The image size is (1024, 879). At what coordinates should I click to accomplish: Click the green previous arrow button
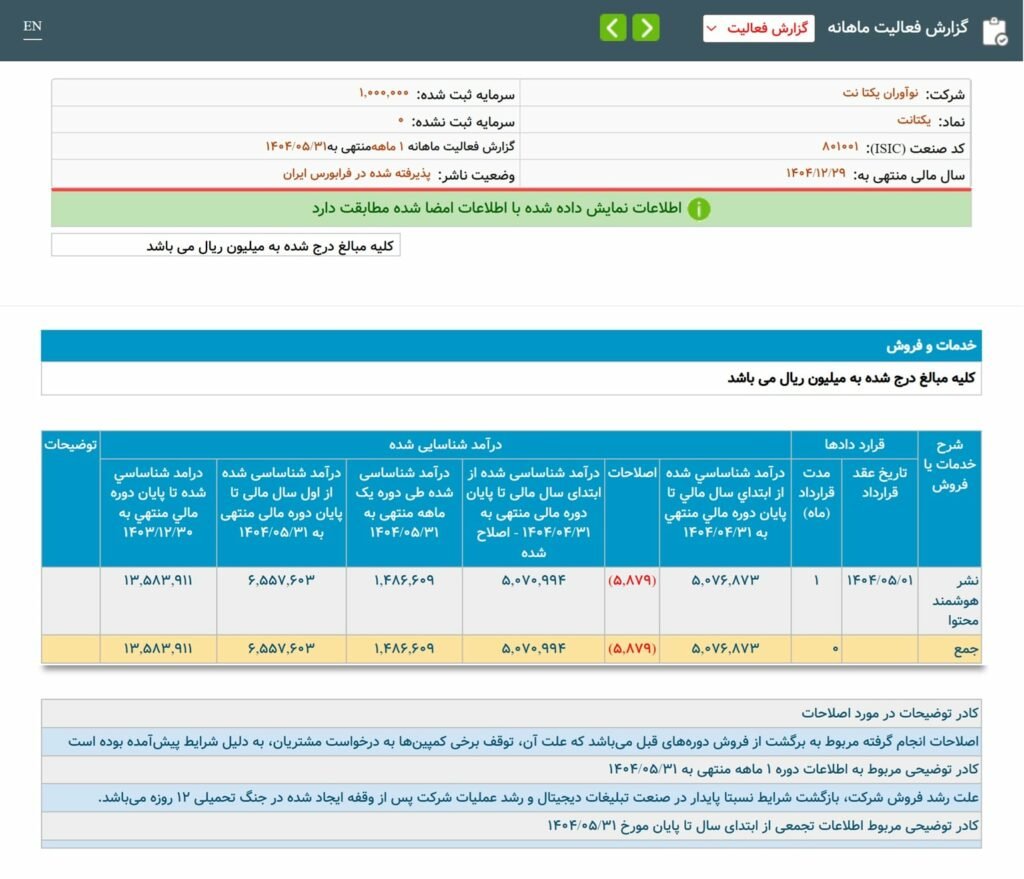(613, 28)
